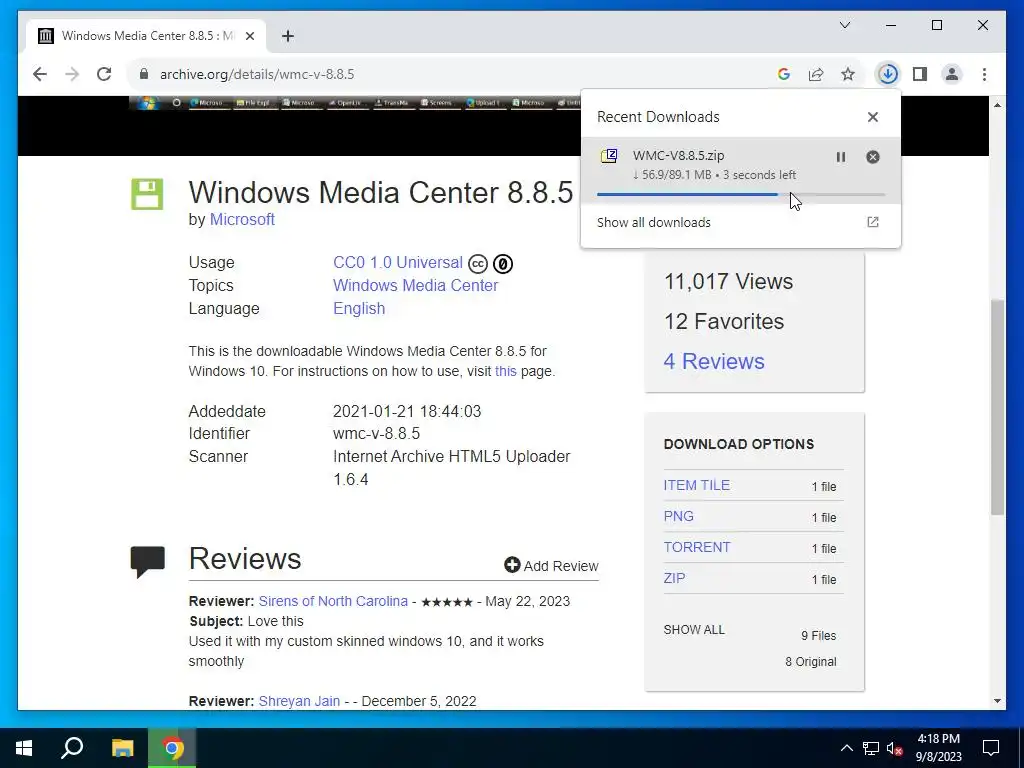Click the WMC-V8.8.5.zip file icon
1024x768 pixels.
tap(609, 156)
